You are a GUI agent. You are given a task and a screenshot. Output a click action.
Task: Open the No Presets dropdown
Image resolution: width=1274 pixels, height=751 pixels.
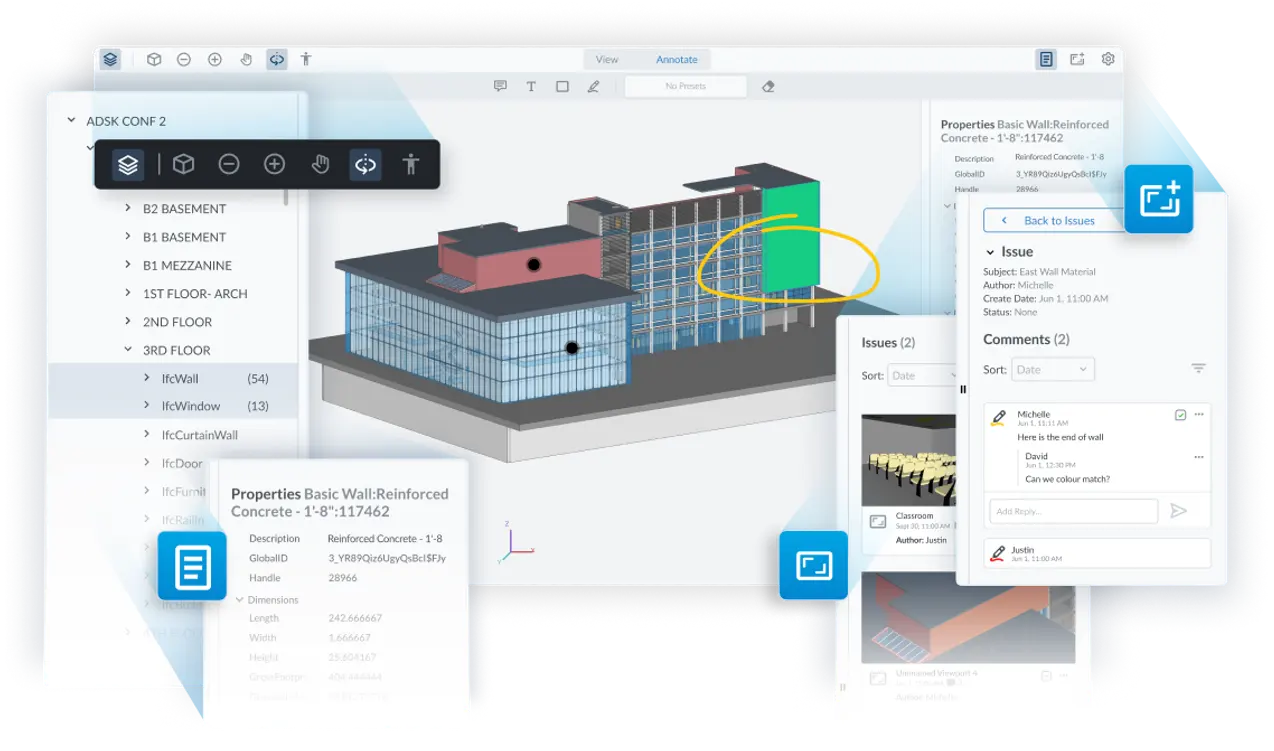(x=686, y=86)
